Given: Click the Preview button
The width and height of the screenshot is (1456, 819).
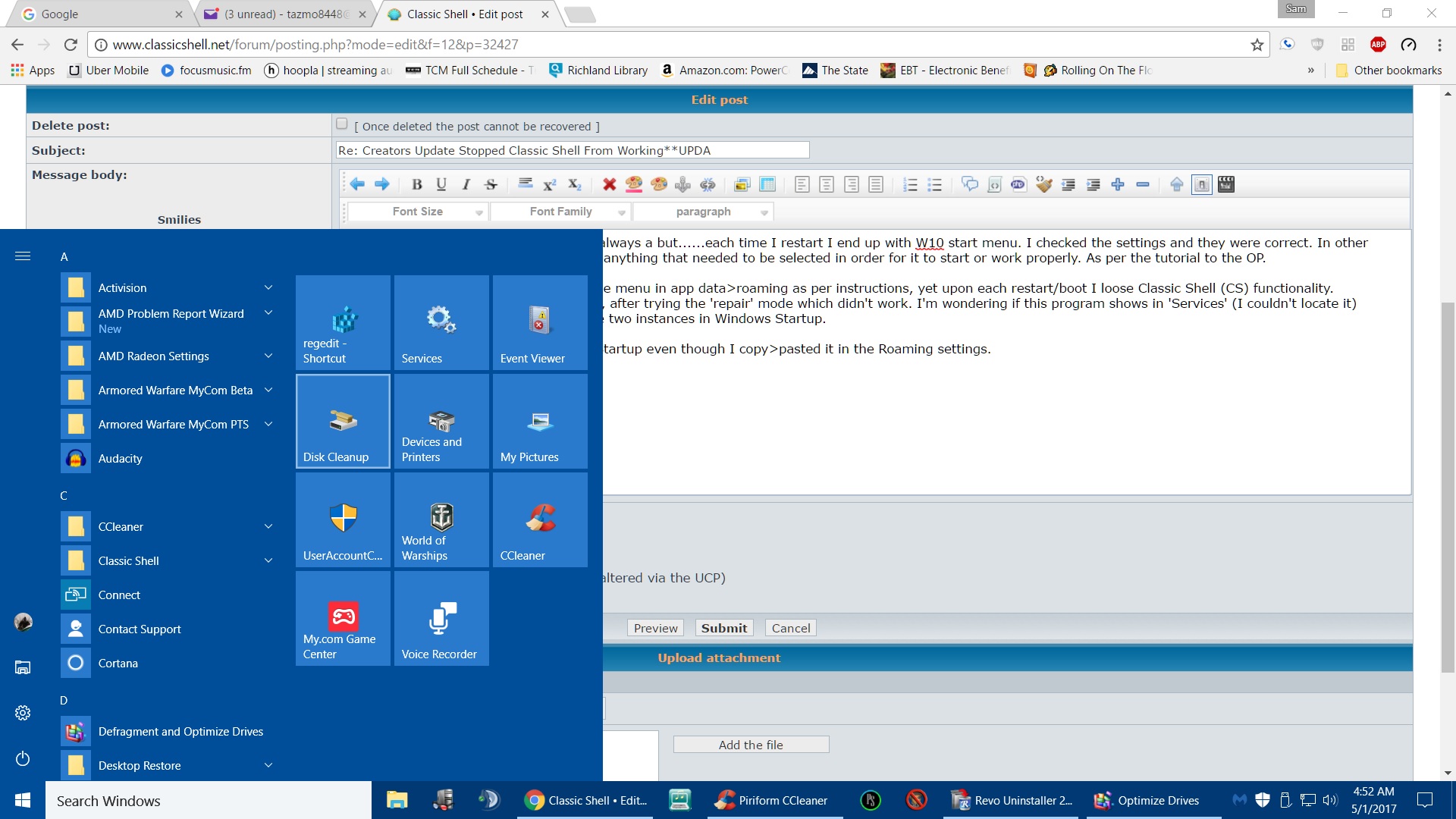Looking at the screenshot, I should pos(655,628).
